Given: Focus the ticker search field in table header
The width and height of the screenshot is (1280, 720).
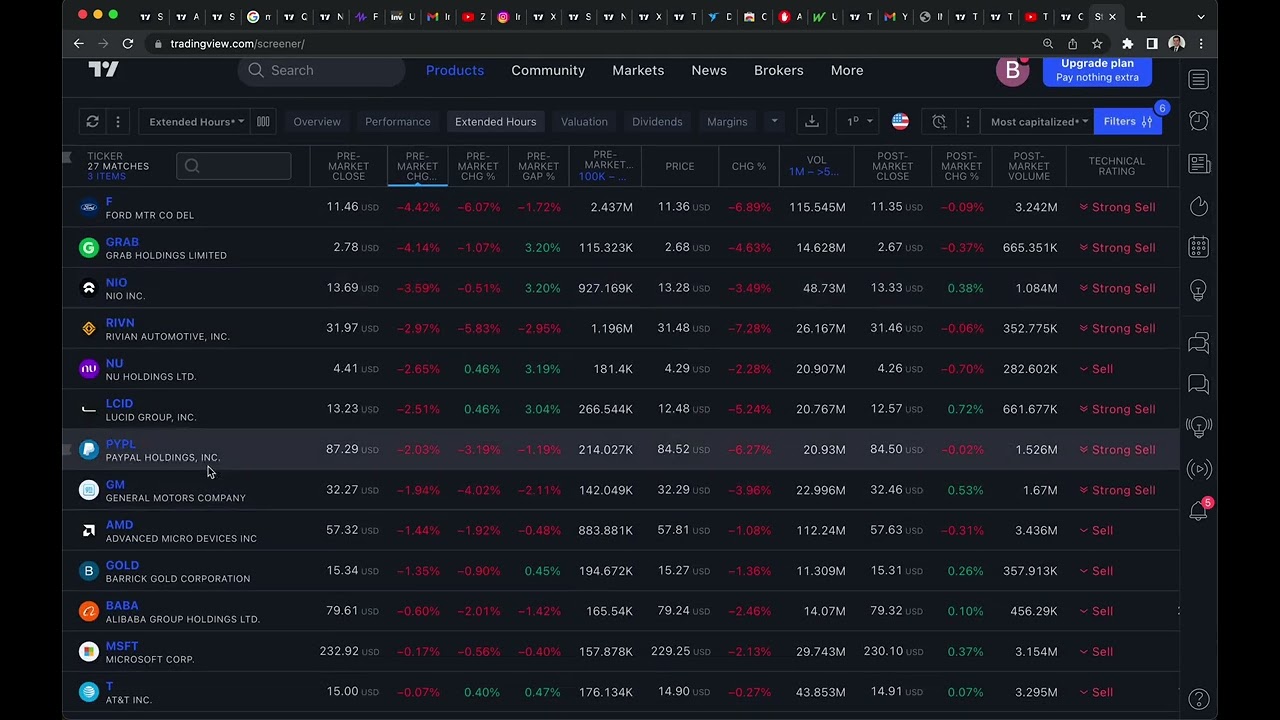Looking at the screenshot, I should 233,166.
